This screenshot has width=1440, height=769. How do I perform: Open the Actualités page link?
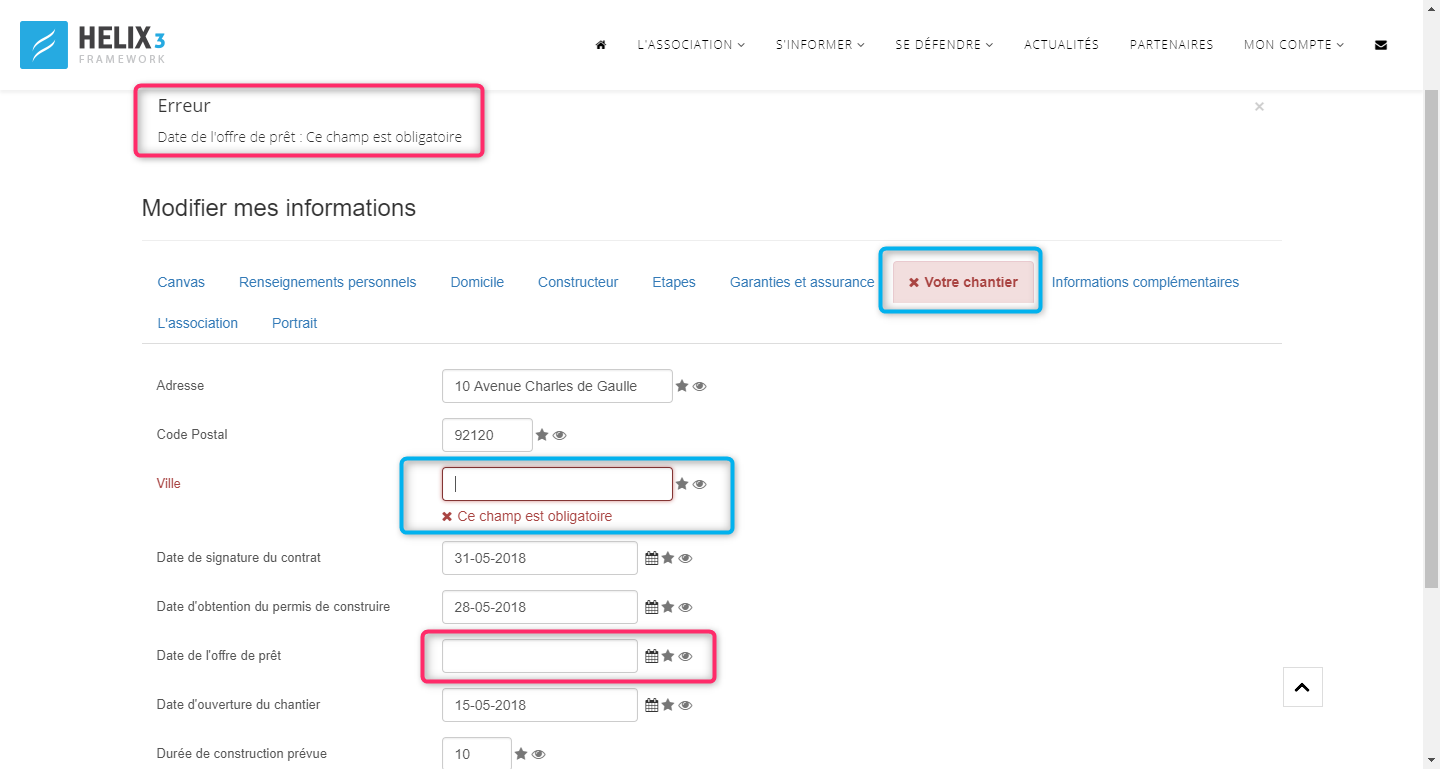(x=1061, y=45)
